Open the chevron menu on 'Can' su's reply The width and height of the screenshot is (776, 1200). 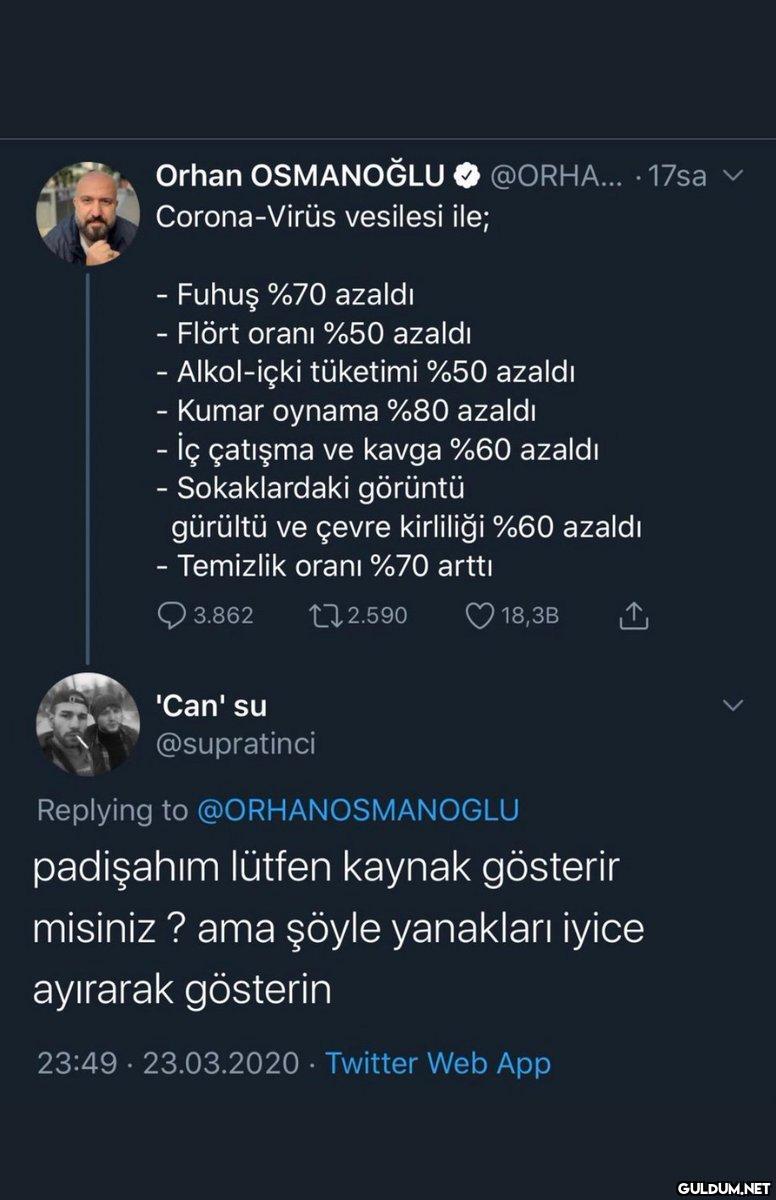[x=732, y=705]
